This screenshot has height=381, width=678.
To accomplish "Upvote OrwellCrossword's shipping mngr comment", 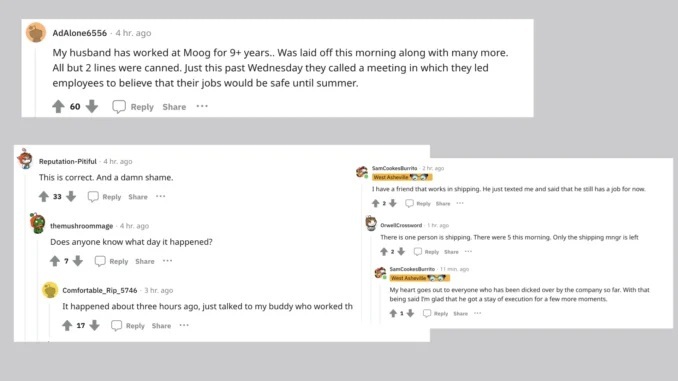I will [x=384, y=252].
